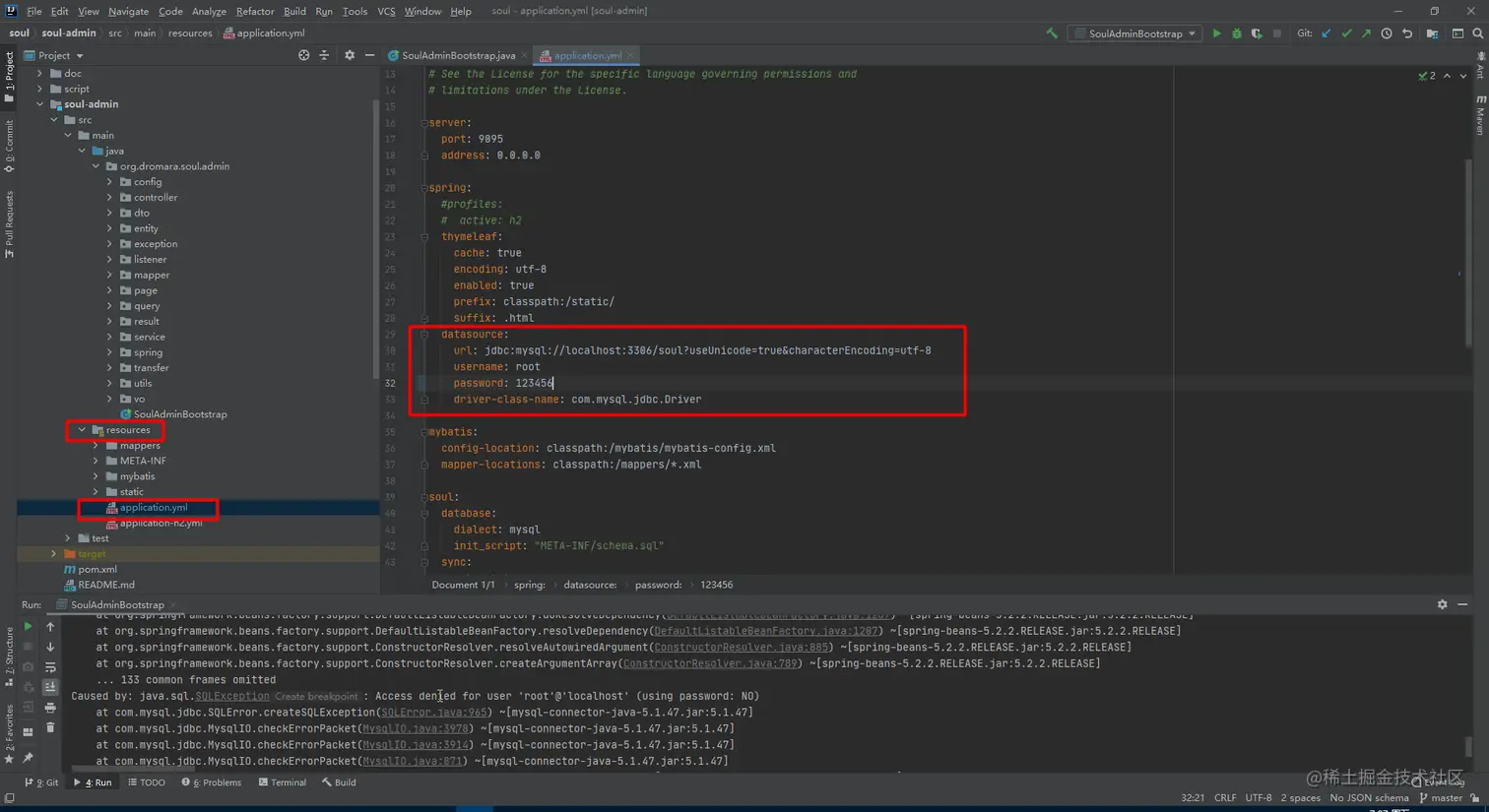Expand the controller package node
Screen dimensions: 1489x812
click(110, 198)
